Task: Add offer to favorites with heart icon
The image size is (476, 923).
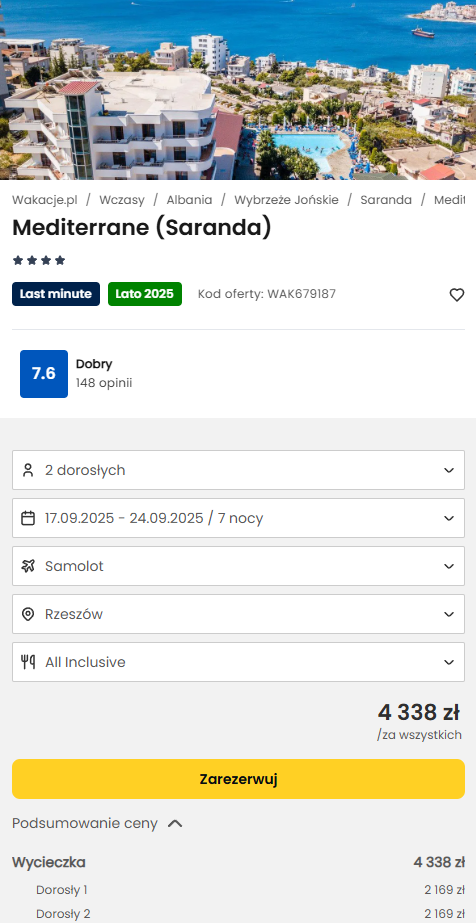Action: tap(457, 295)
